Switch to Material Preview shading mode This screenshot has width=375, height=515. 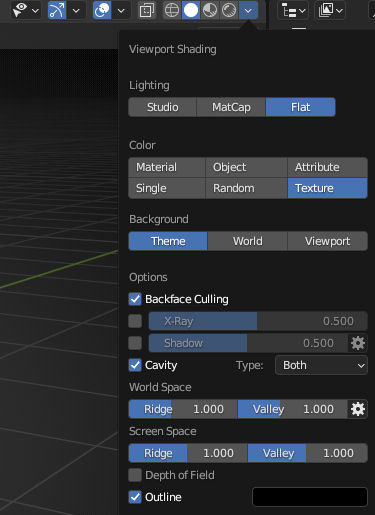(x=210, y=10)
